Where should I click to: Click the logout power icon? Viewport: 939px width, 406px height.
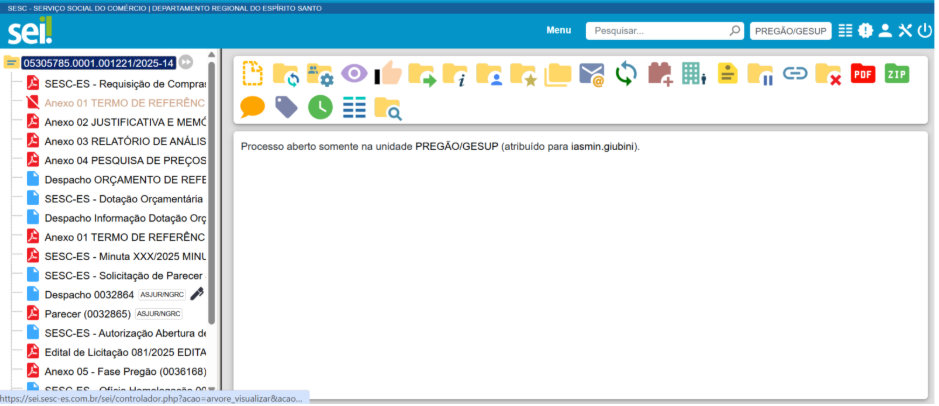tap(924, 31)
